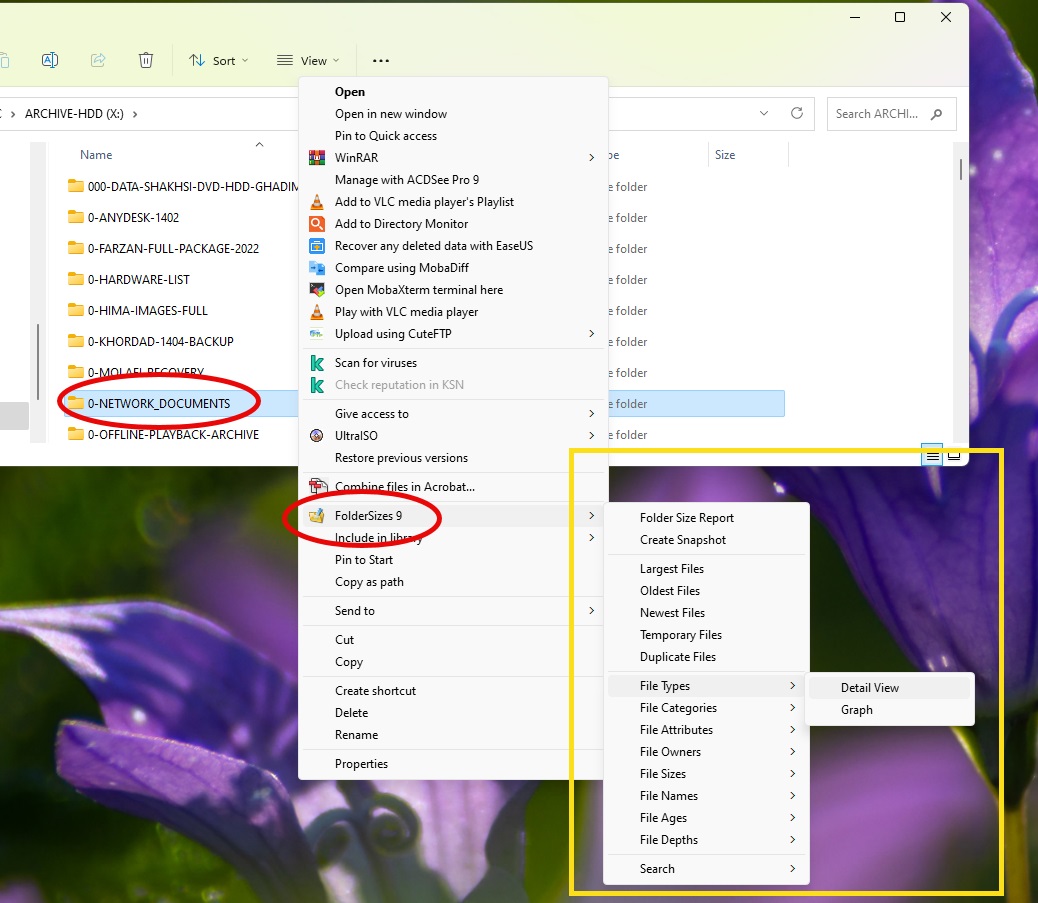Click the EaseUS recovery icon
Screen dimensions: 1038x903
click(317, 246)
